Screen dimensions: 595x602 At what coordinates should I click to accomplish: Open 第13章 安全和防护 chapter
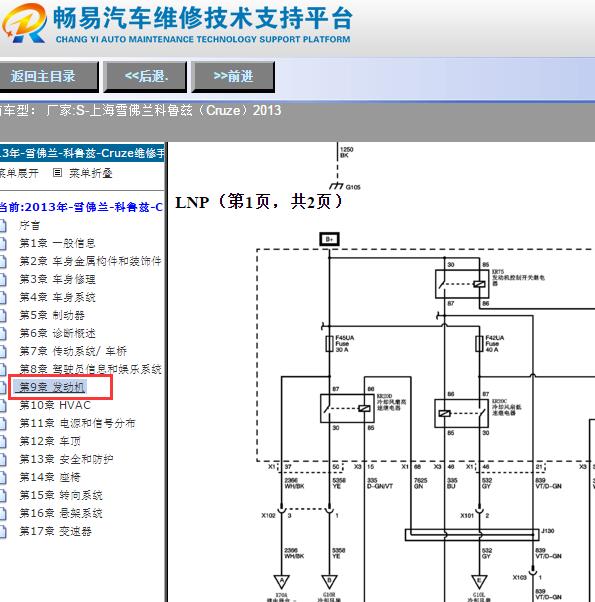(x=66, y=459)
